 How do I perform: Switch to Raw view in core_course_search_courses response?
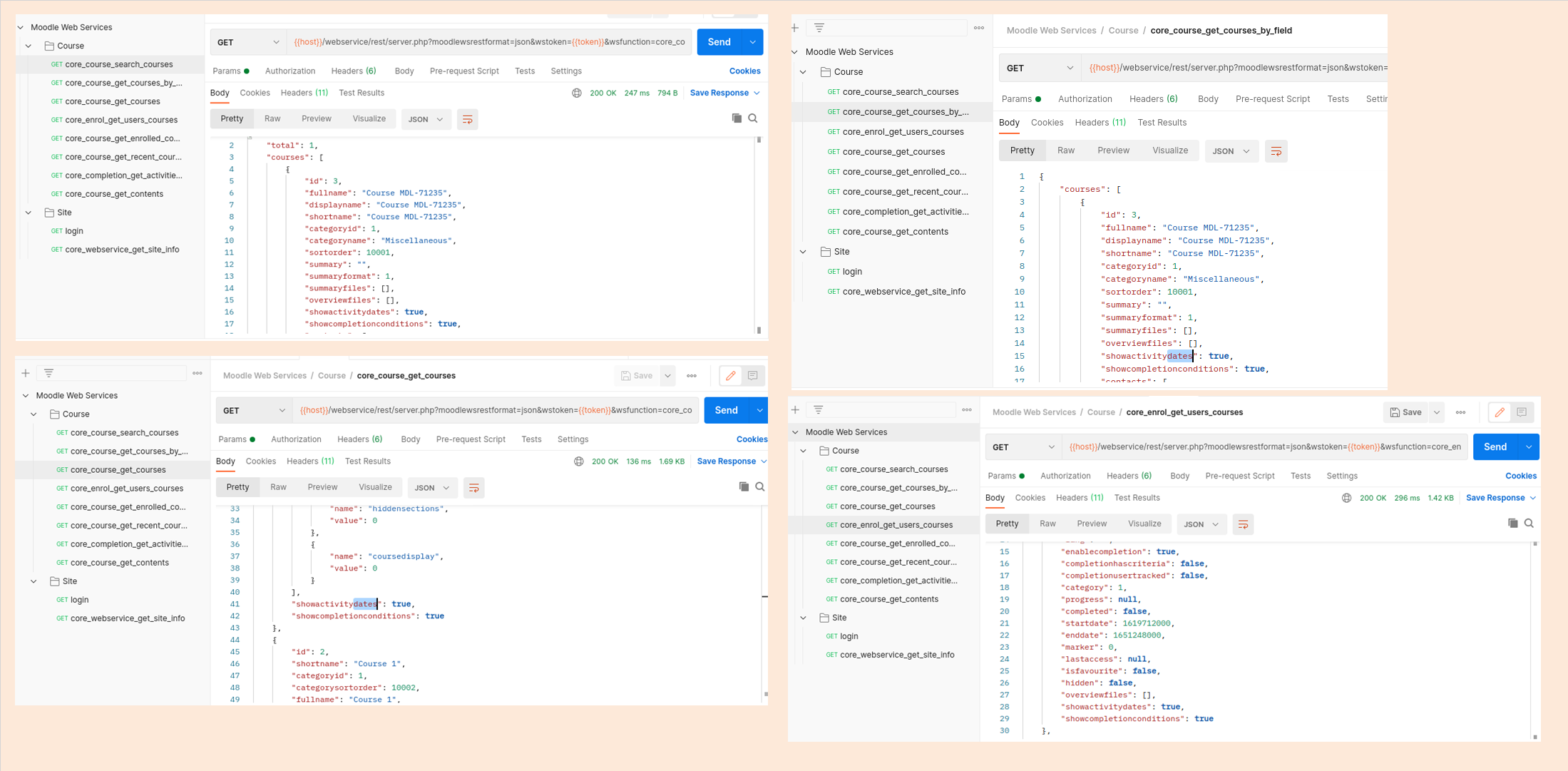tap(272, 119)
